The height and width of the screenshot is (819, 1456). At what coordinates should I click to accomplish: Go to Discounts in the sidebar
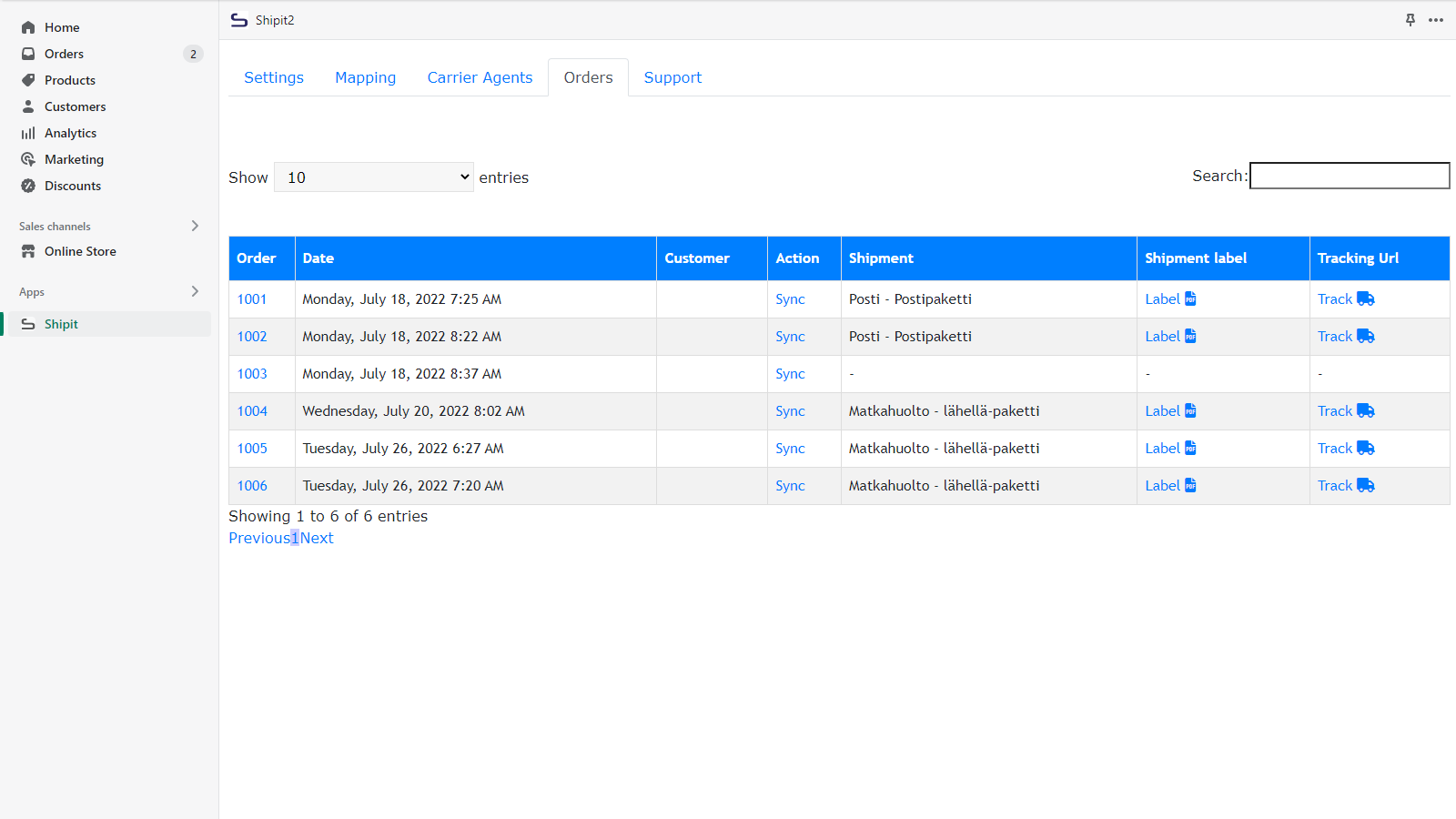pos(73,186)
